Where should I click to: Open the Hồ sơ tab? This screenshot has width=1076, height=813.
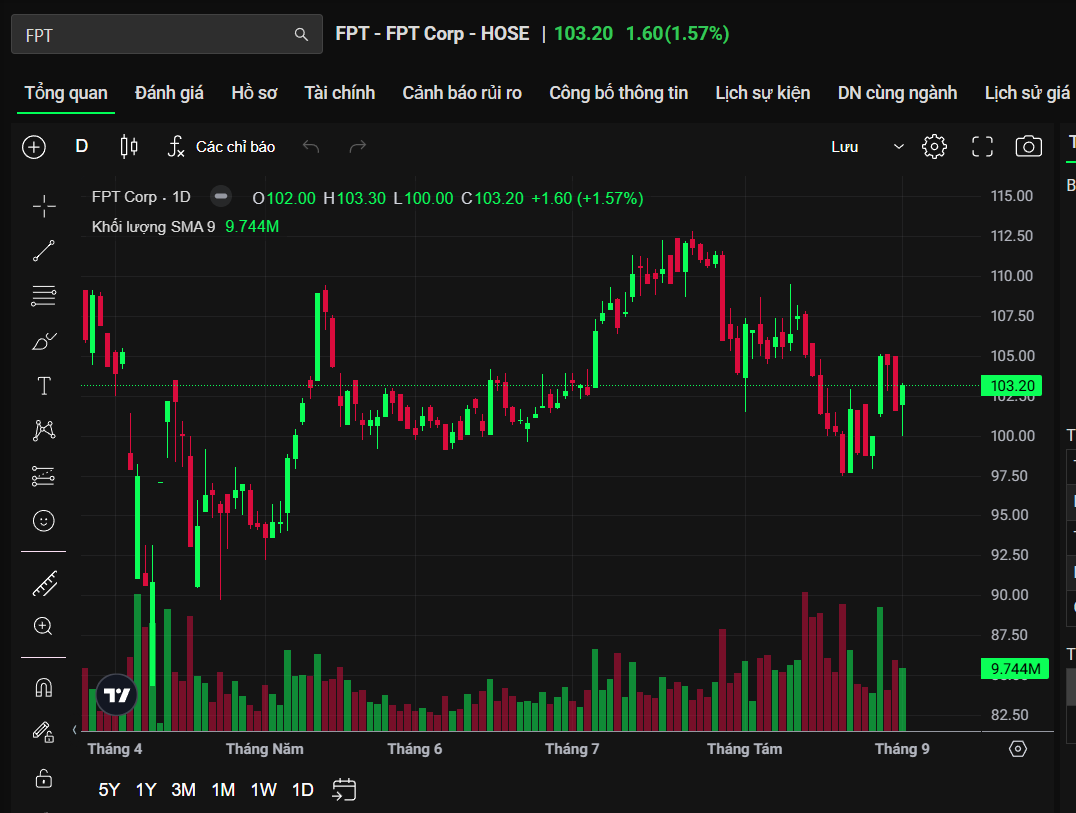pyautogui.click(x=254, y=93)
